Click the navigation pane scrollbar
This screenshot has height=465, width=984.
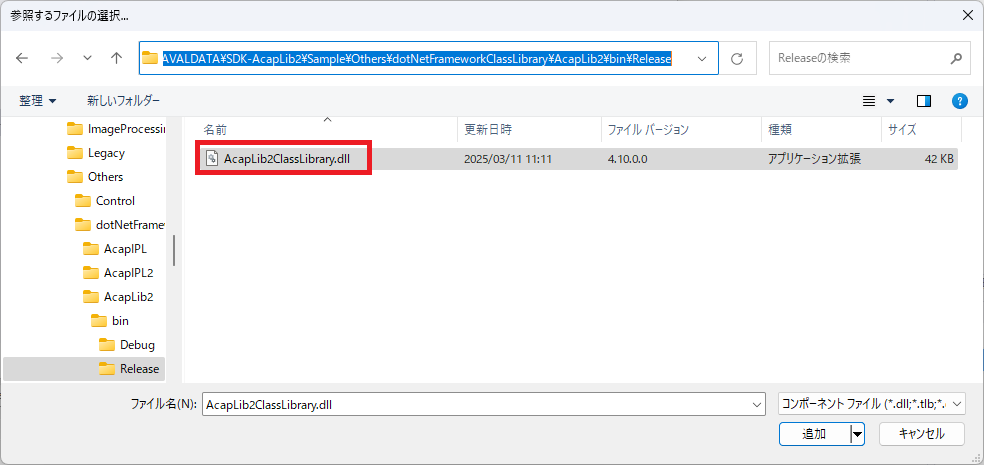point(174,251)
